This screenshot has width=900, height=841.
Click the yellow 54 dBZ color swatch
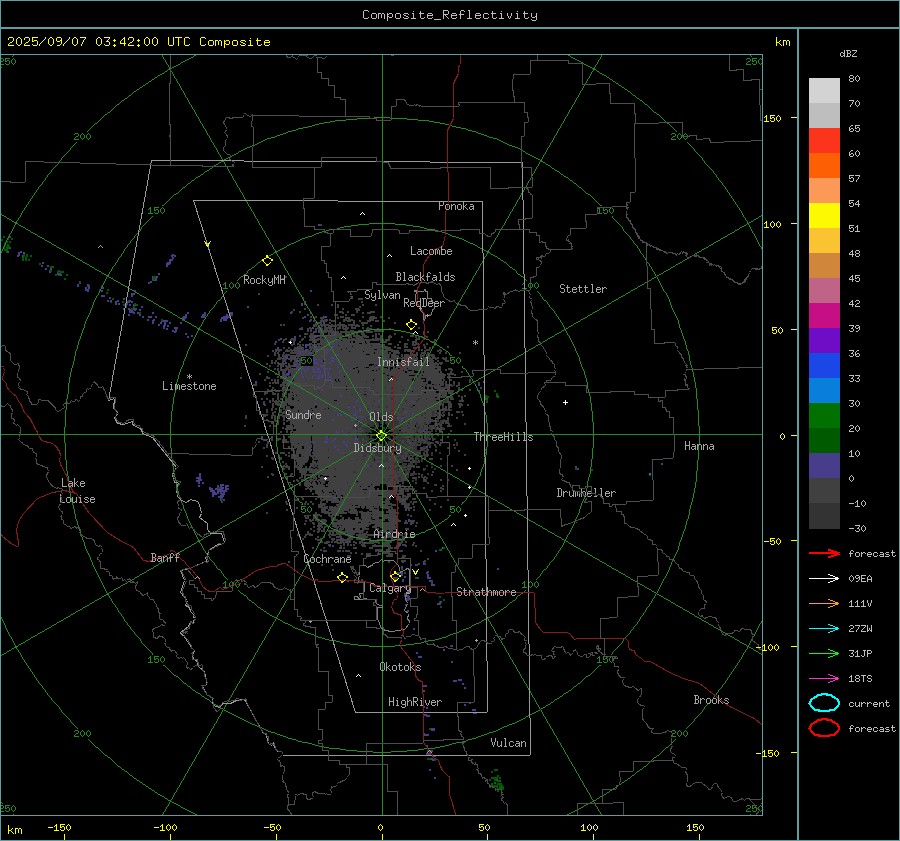824,215
